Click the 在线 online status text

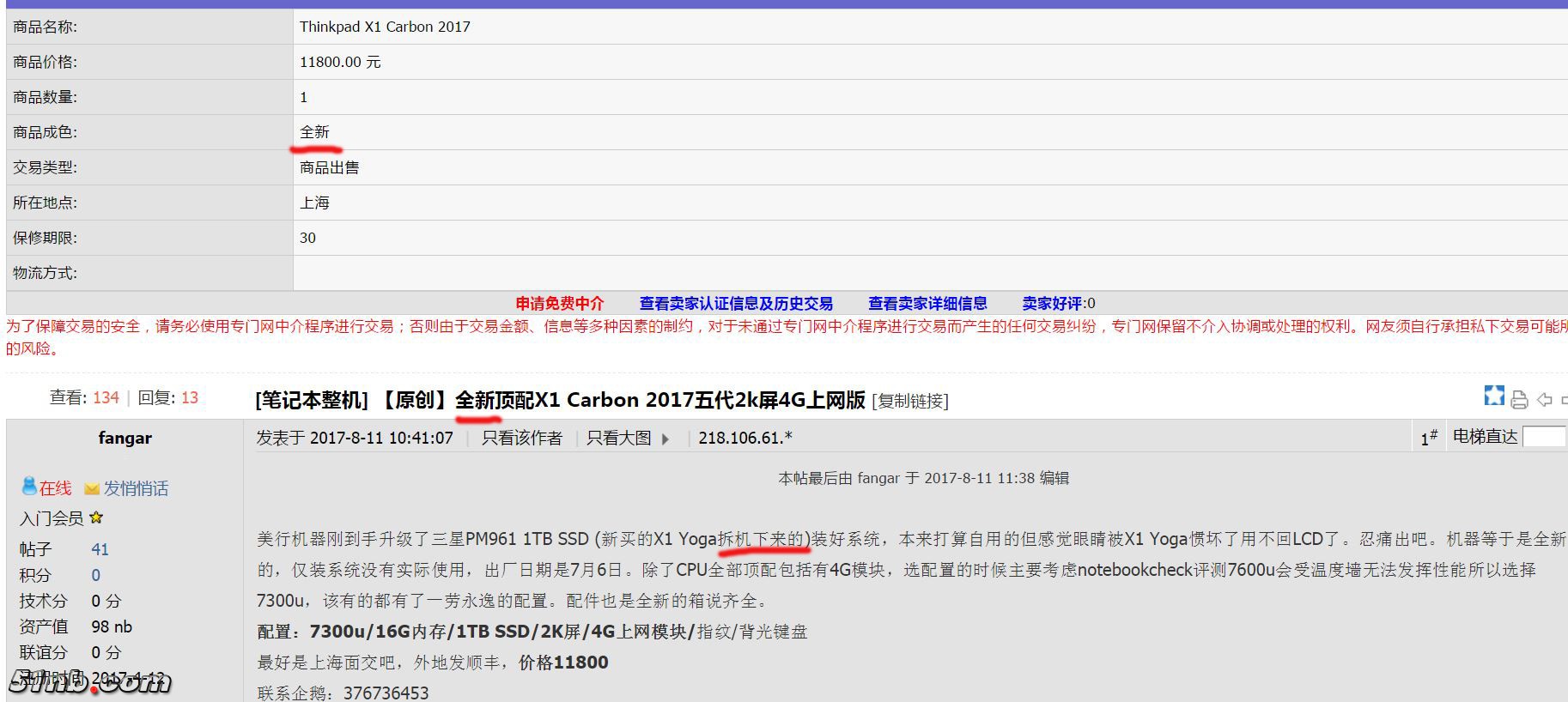click(x=55, y=488)
